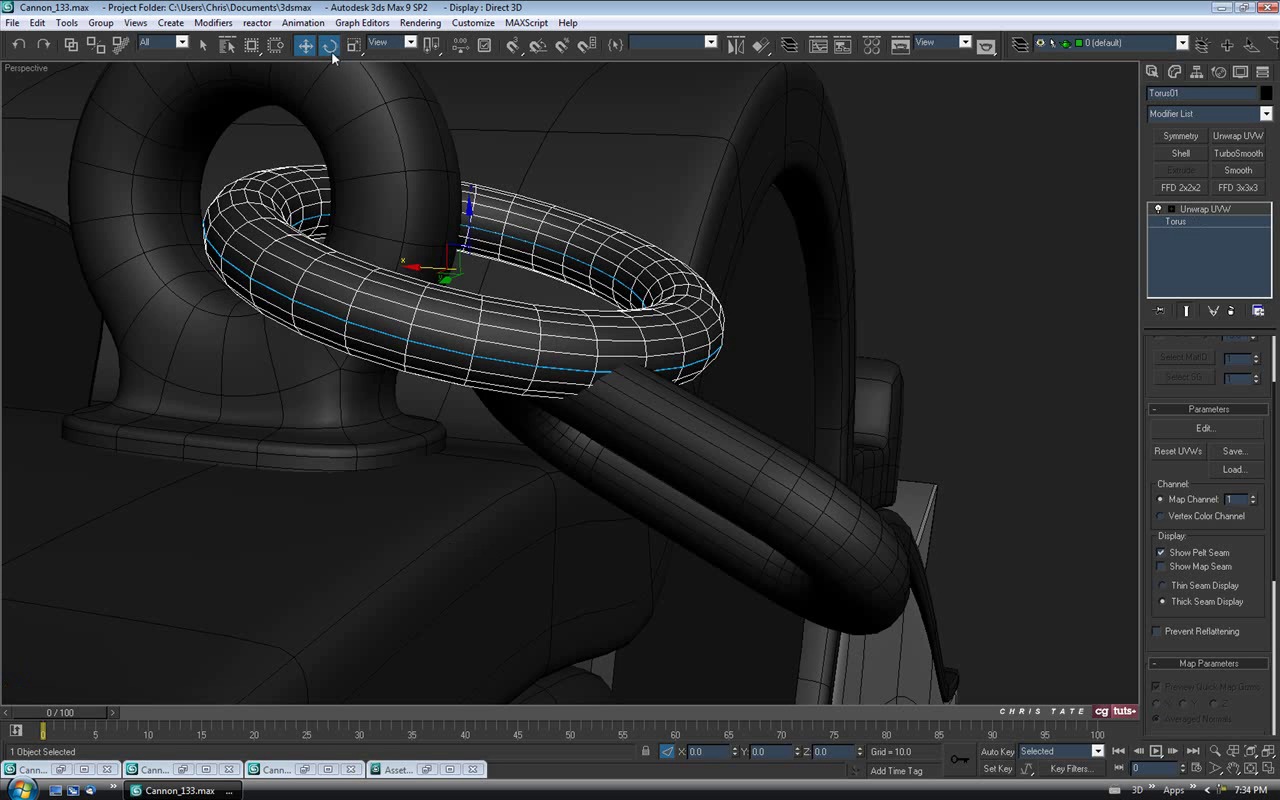The image size is (1280, 800).
Task: Click the Redo arrow in the main toolbar
Action: [43, 44]
